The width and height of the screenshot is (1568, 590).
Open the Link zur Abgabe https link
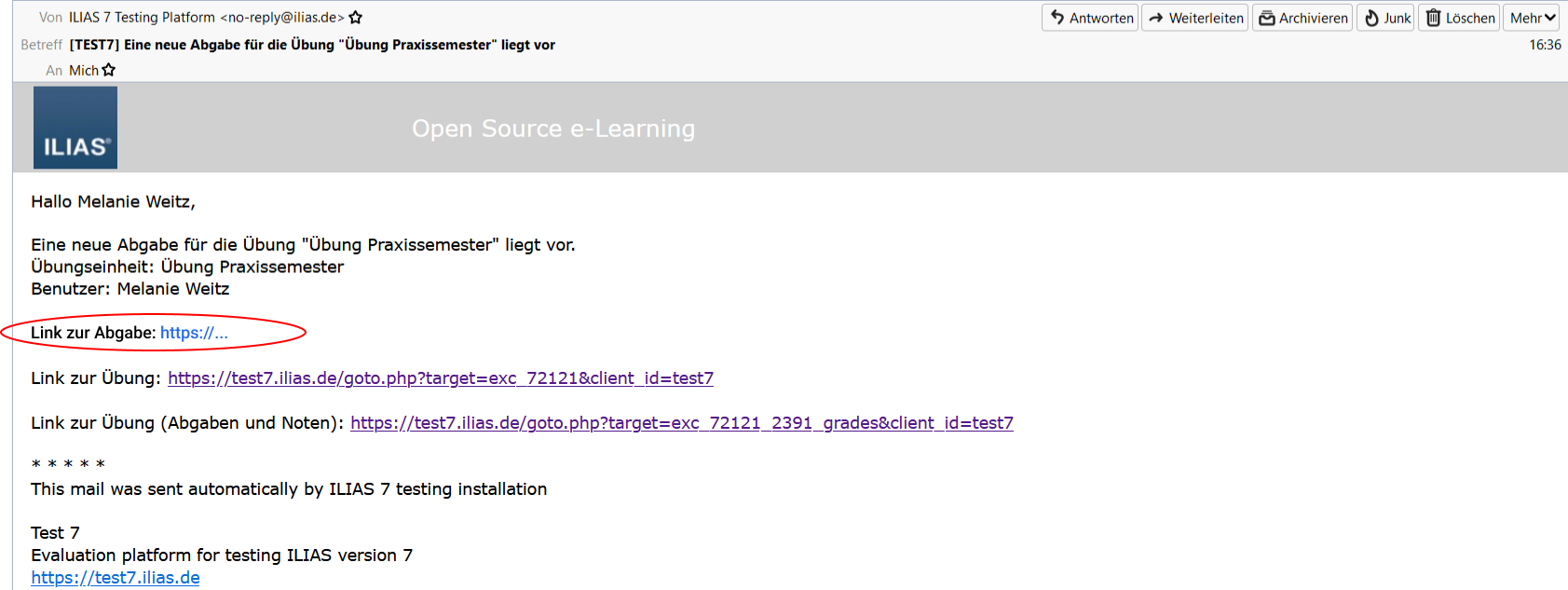[194, 333]
